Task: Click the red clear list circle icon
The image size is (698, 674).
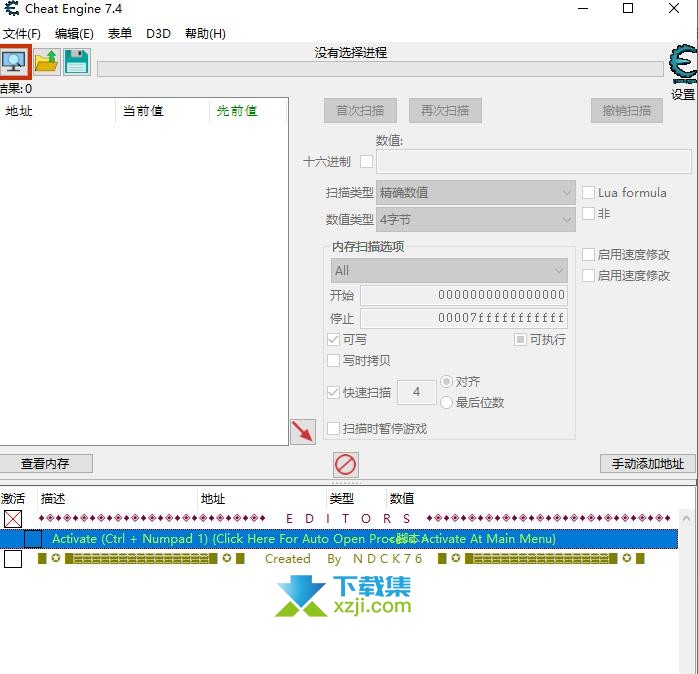Action: (x=345, y=465)
